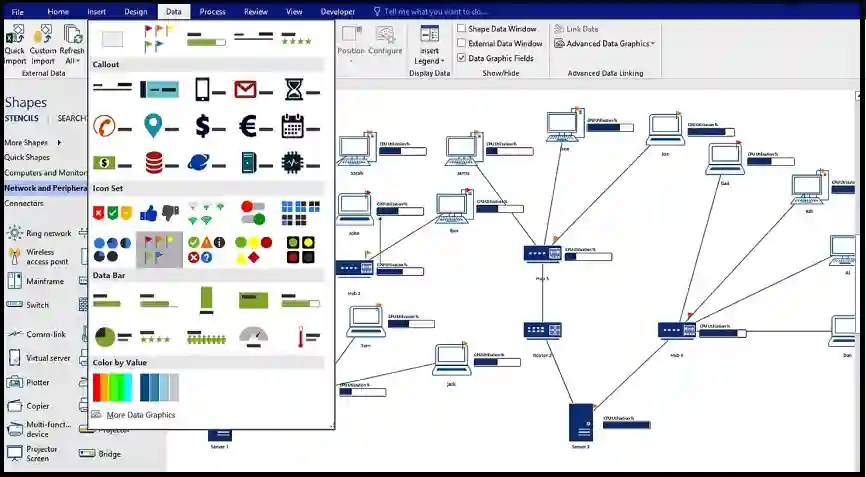Pick the traffic light squares icon set
The height and width of the screenshot is (477, 866).
pyautogui.click(x=300, y=250)
